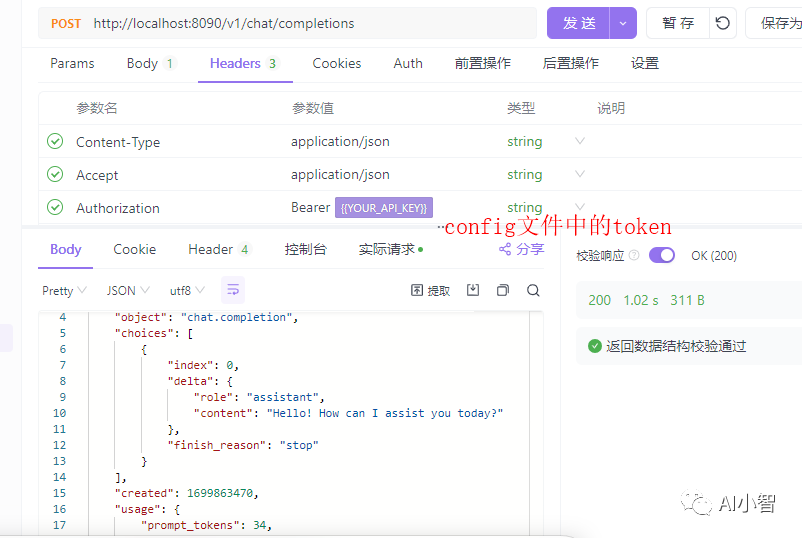Viewport: 802px width, 538px height.
Task: Toggle the Accept header checkmark
Action: point(55,174)
